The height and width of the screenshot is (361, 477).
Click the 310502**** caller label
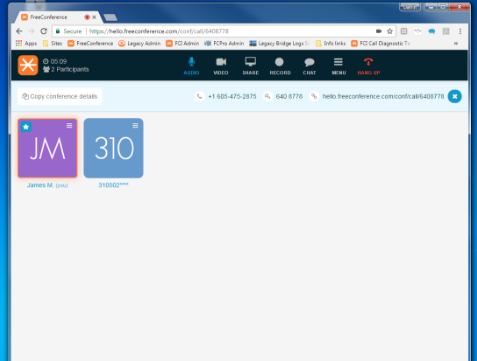click(113, 185)
